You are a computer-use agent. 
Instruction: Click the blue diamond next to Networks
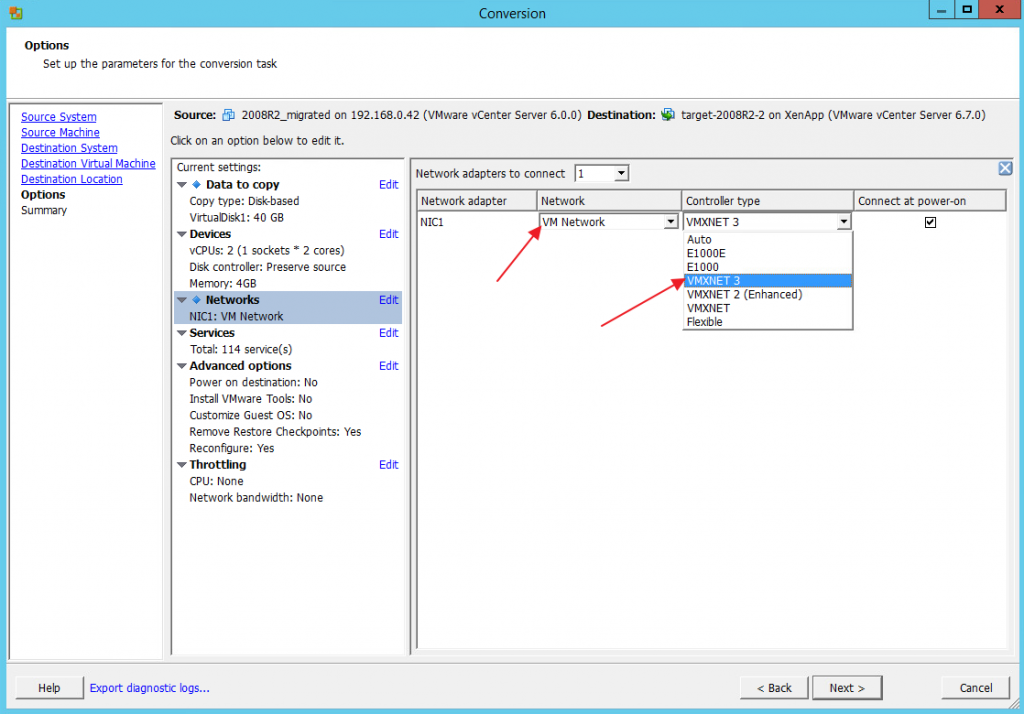pyautogui.click(x=196, y=300)
